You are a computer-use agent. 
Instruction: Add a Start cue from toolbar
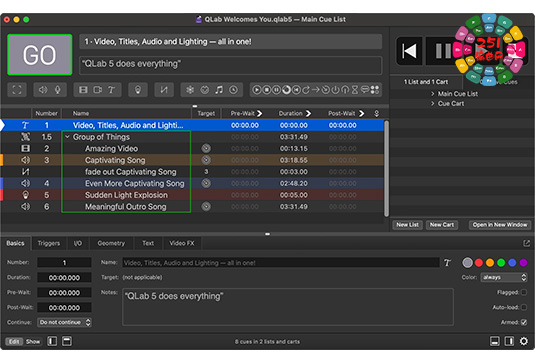(x=257, y=90)
